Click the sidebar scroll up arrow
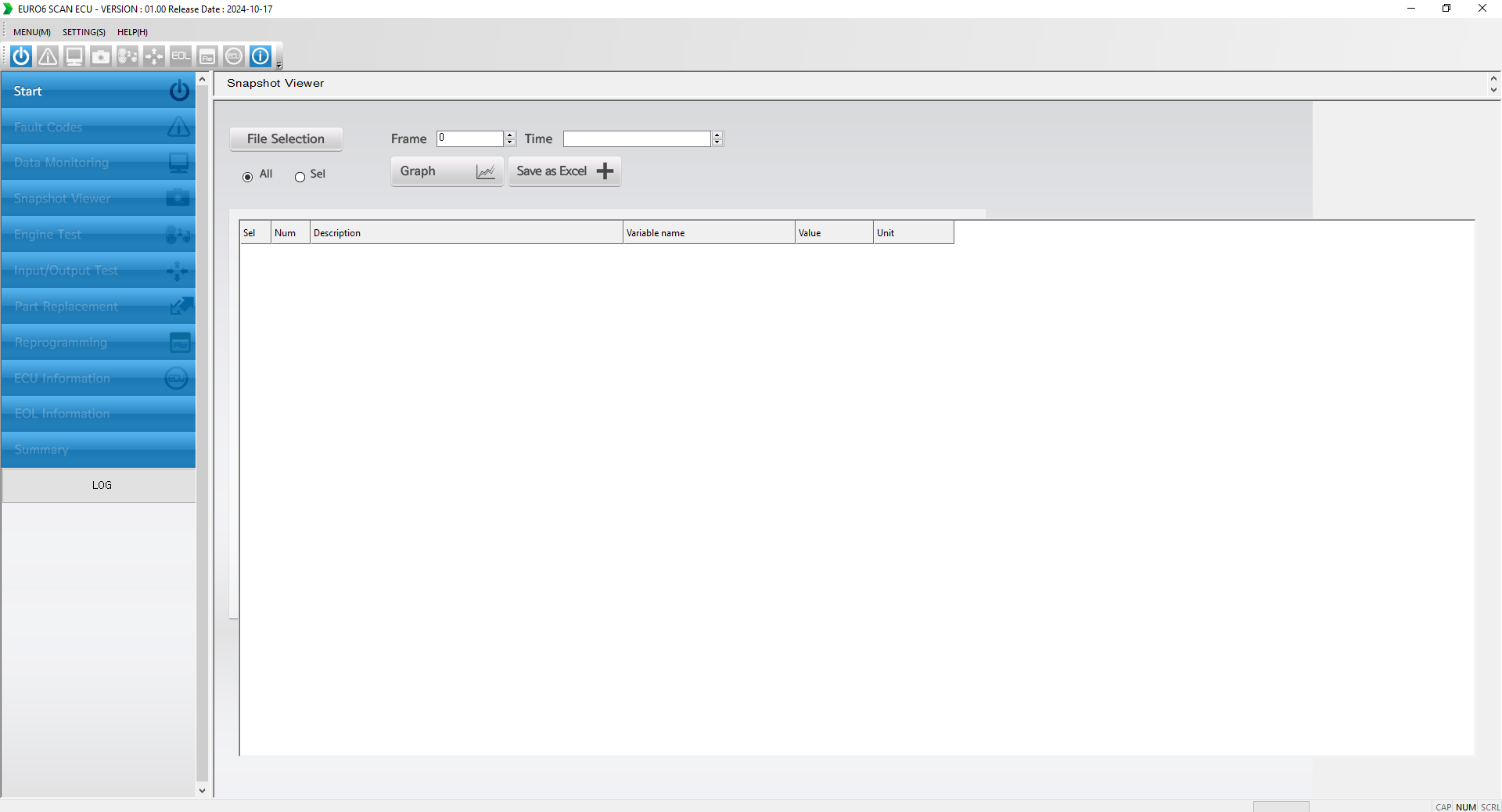 coord(202,79)
